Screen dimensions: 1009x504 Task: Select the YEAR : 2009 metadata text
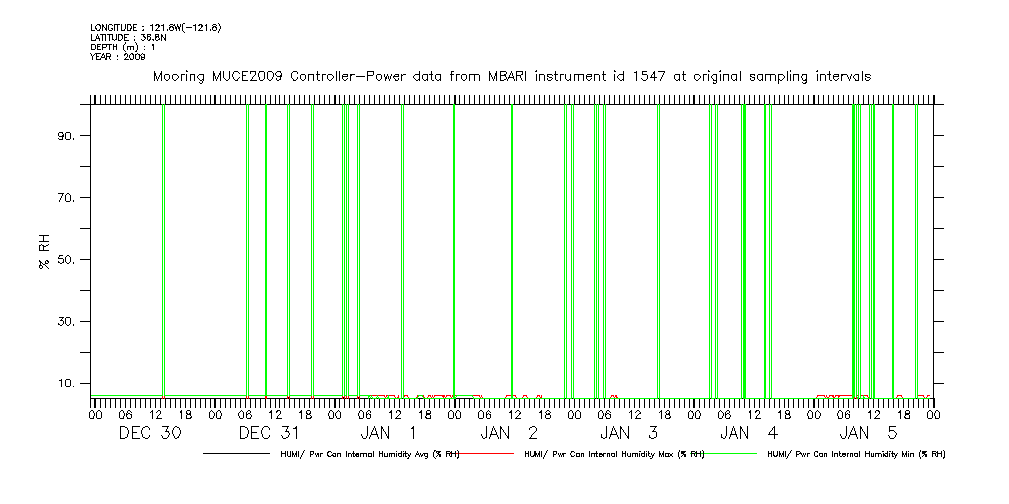(118, 57)
